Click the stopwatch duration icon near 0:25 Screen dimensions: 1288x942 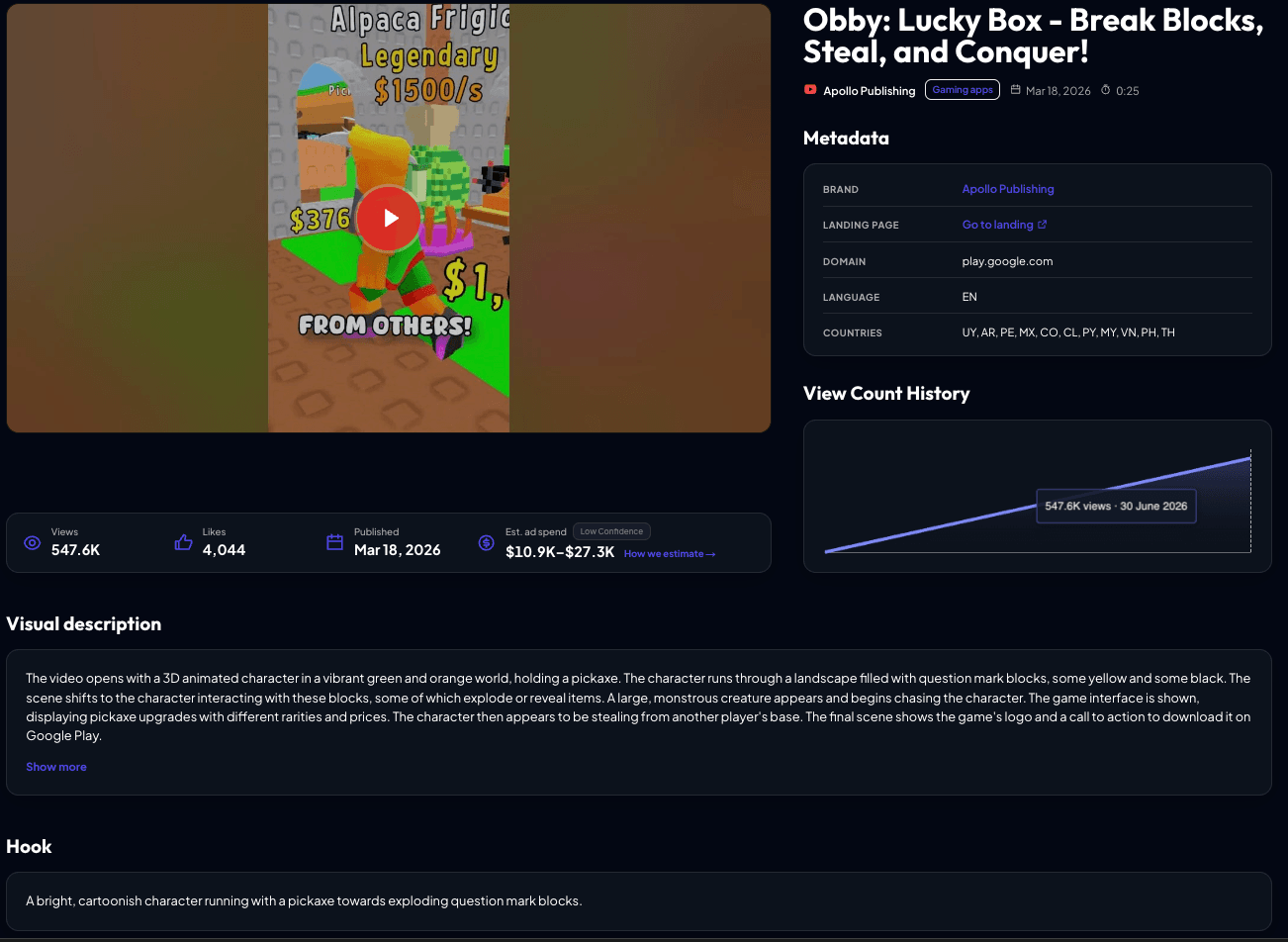point(1106,90)
